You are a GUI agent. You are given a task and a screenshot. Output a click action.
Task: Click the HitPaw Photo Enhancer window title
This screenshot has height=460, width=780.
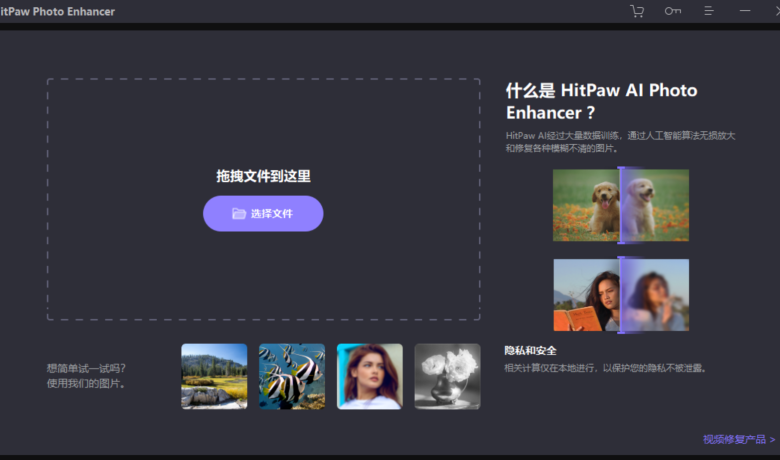(x=57, y=11)
